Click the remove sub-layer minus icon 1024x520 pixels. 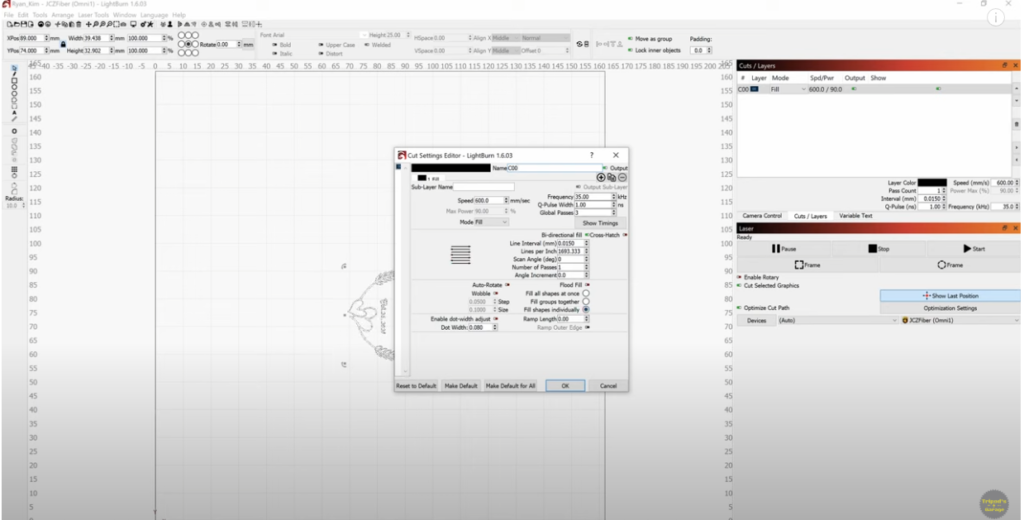622,177
